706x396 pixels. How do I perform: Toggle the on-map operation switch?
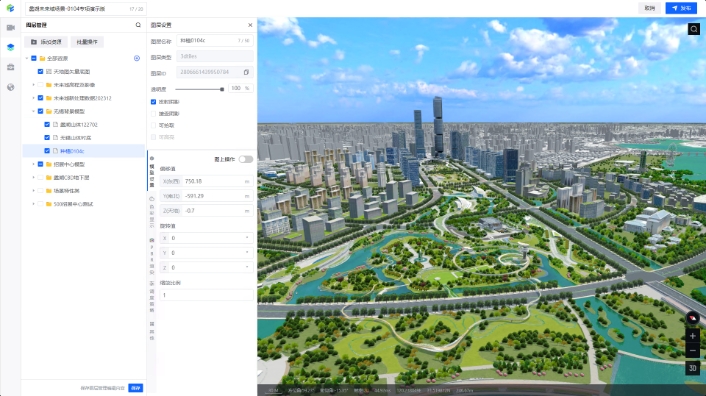tap(246, 159)
